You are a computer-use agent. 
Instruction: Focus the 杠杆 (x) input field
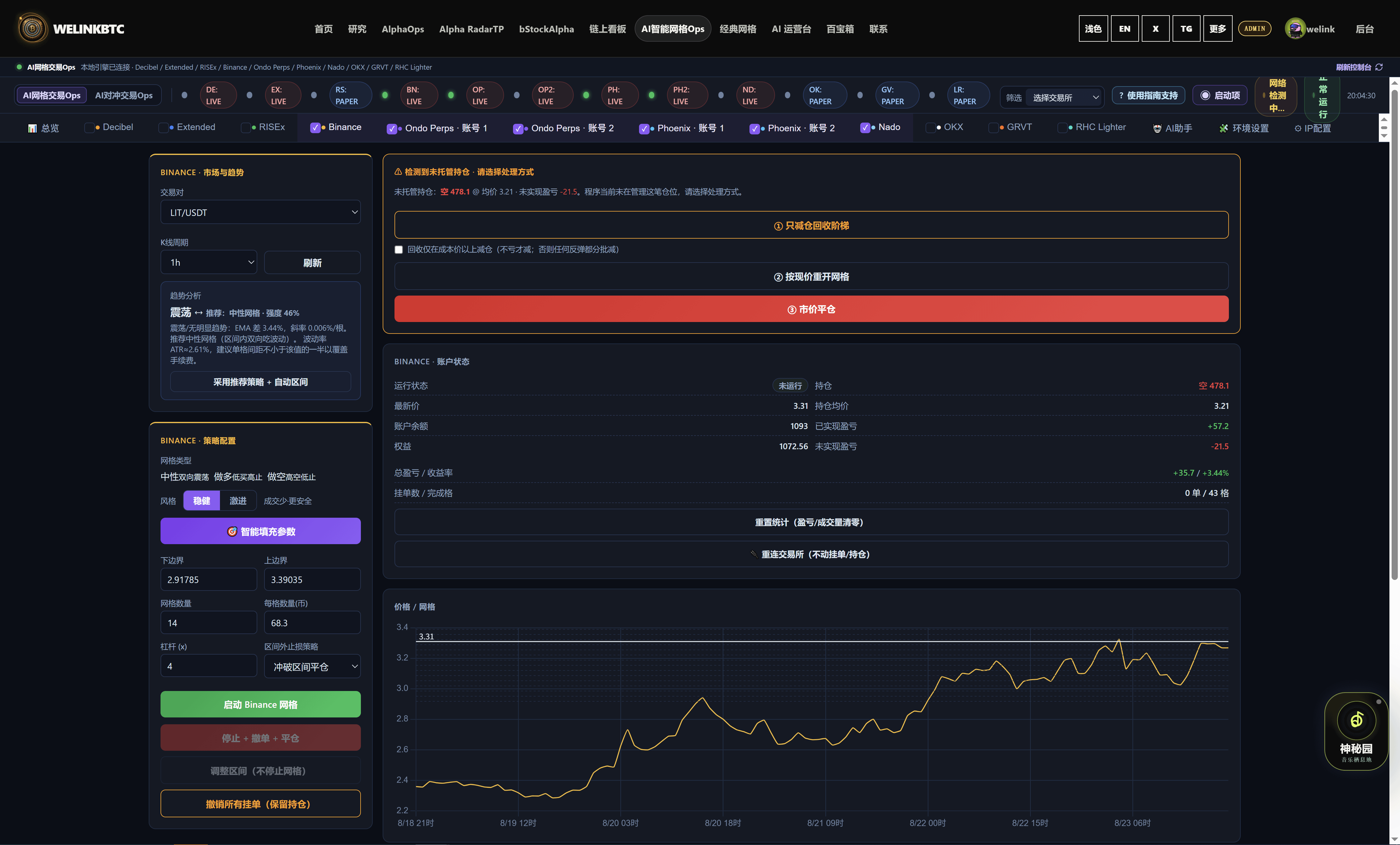pos(208,666)
